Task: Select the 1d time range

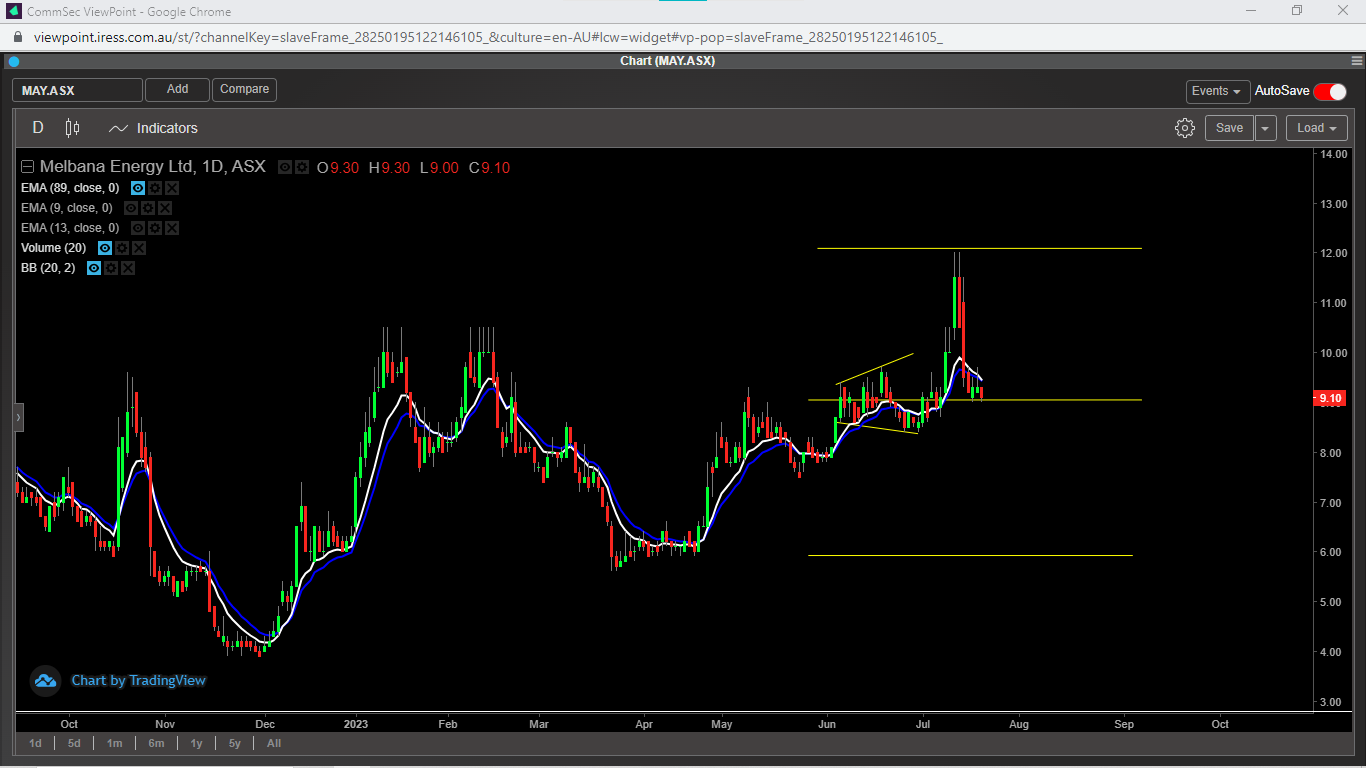Action: click(x=35, y=743)
